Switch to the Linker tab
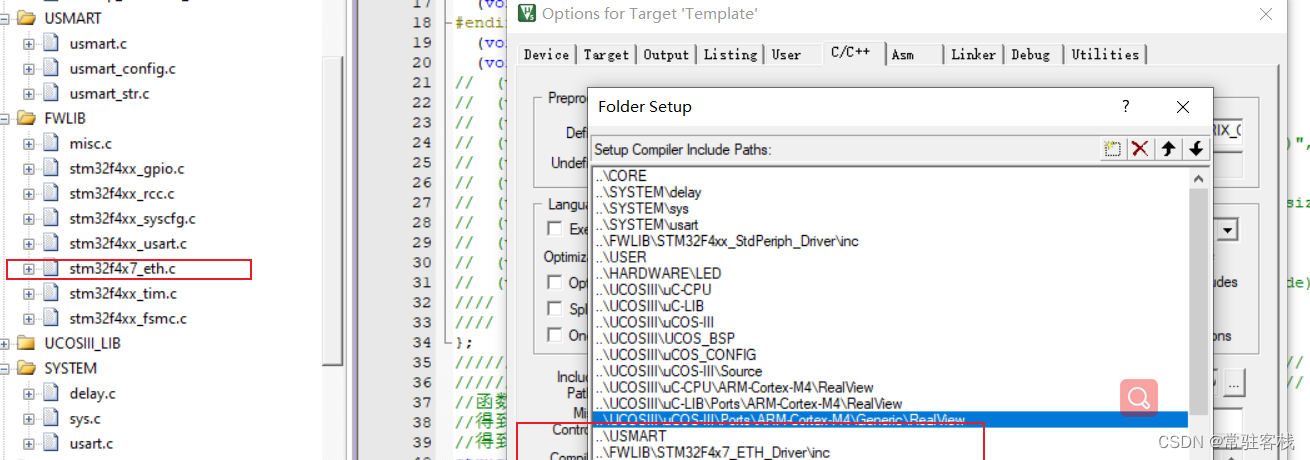 click(973, 55)
